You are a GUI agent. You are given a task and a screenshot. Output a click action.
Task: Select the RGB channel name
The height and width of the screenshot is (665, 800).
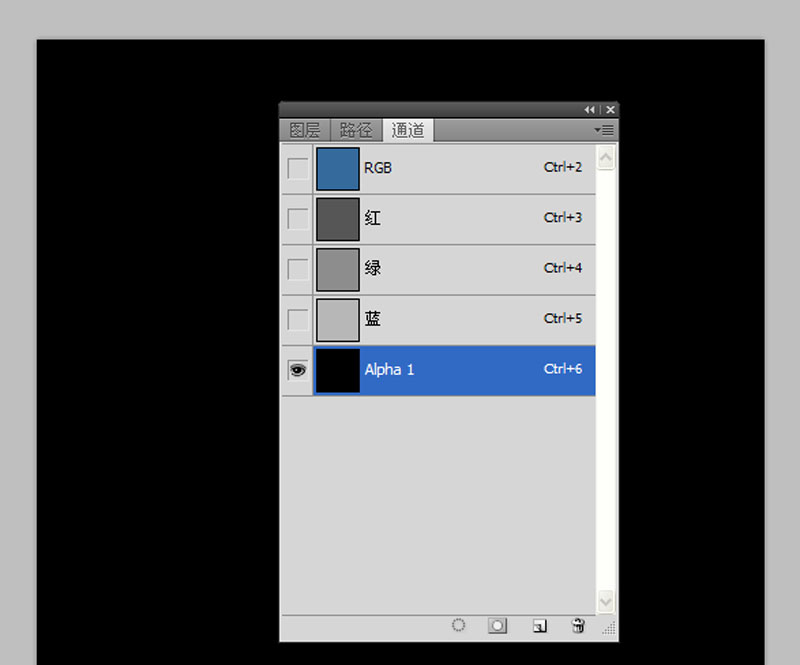click(x=378, y=168)
